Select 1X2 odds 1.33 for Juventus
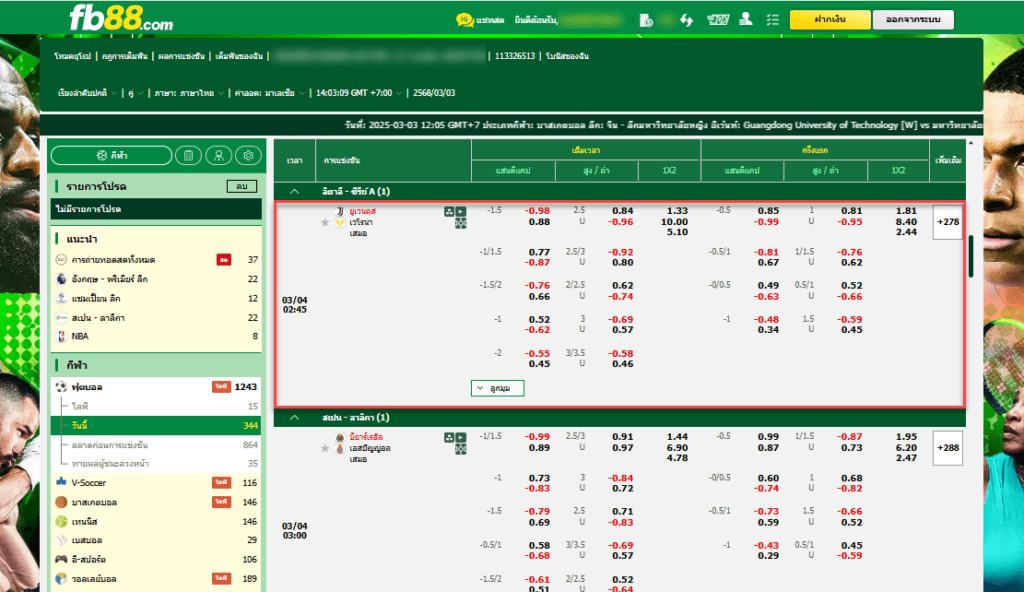The width and height of the screenshot is (1024, 592). 677,210
